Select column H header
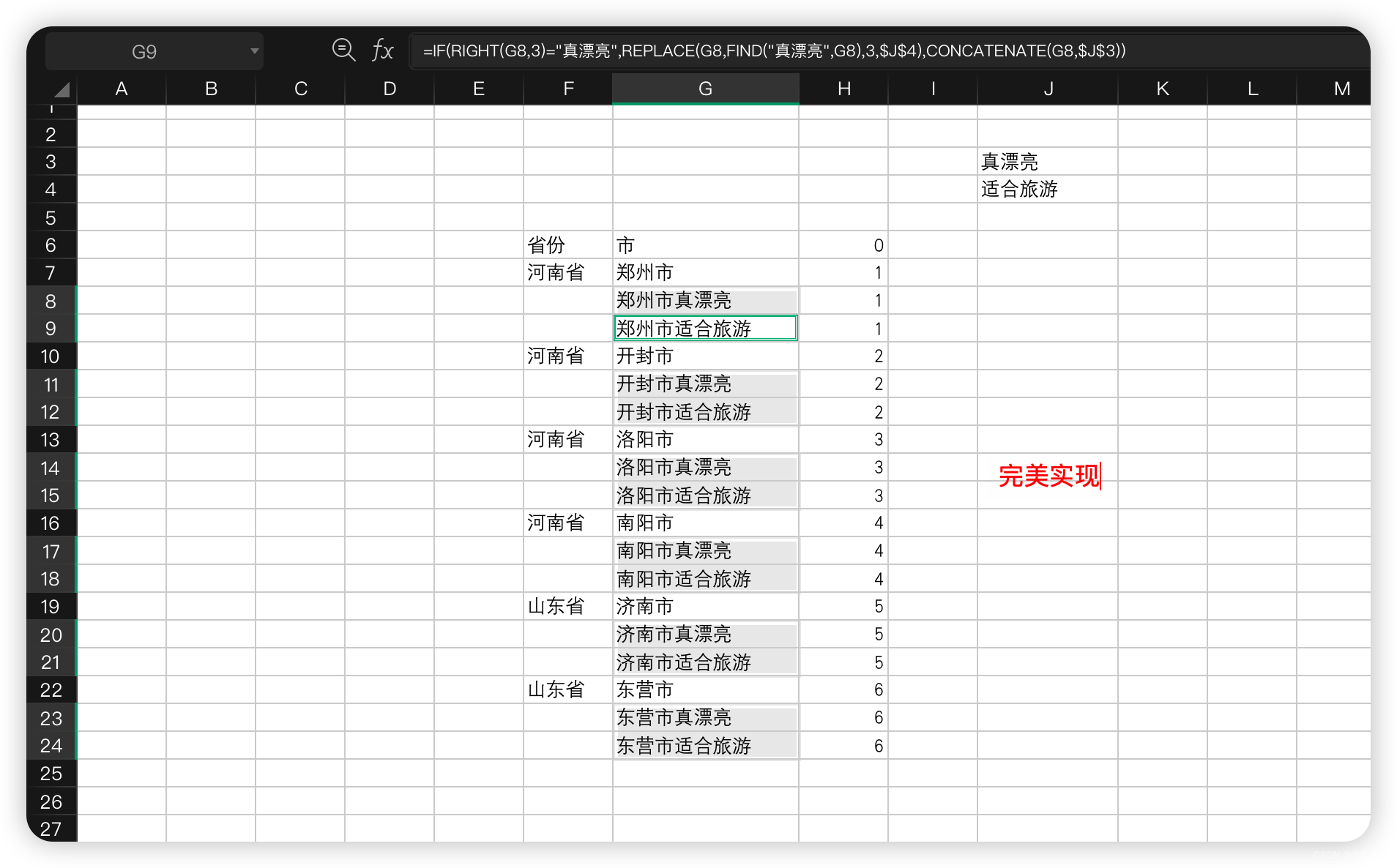Image resolution: width=1397 pixels, height=868 pixels. coord(843,89)
